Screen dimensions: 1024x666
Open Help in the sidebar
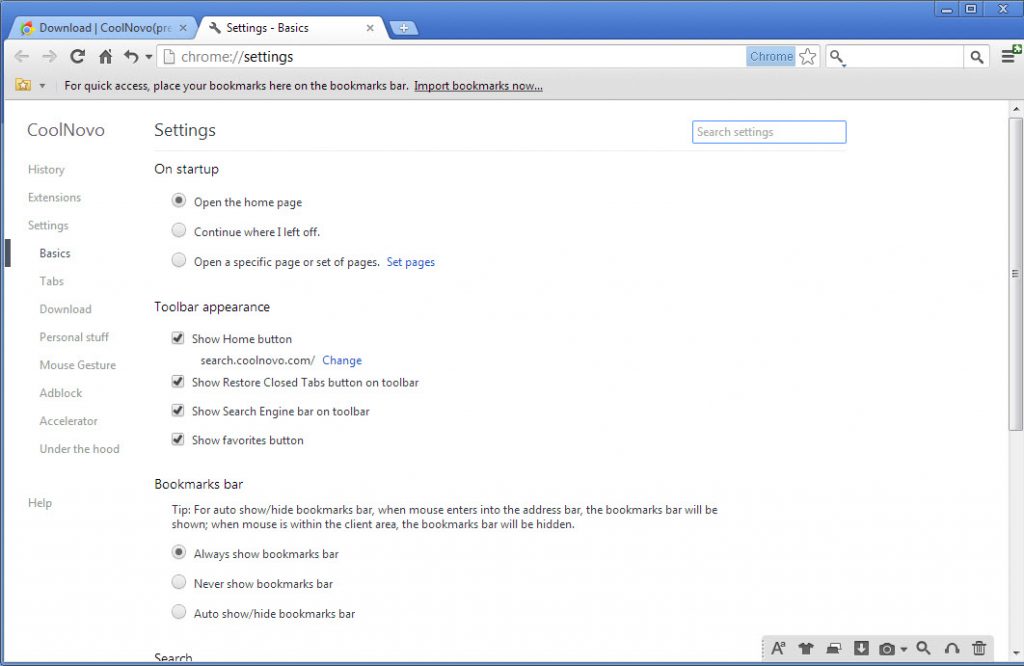pyautogui.click(x=40, y=503)
